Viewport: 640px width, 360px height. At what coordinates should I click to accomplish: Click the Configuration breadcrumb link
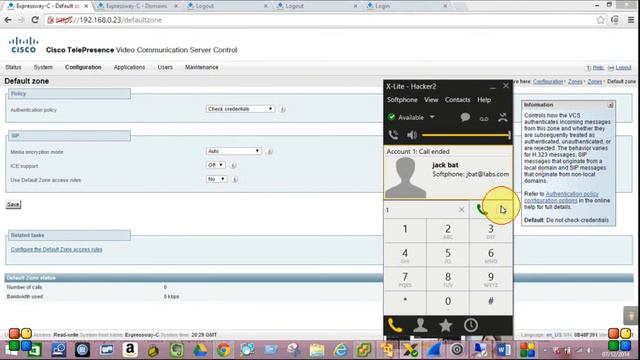(548, 82)
